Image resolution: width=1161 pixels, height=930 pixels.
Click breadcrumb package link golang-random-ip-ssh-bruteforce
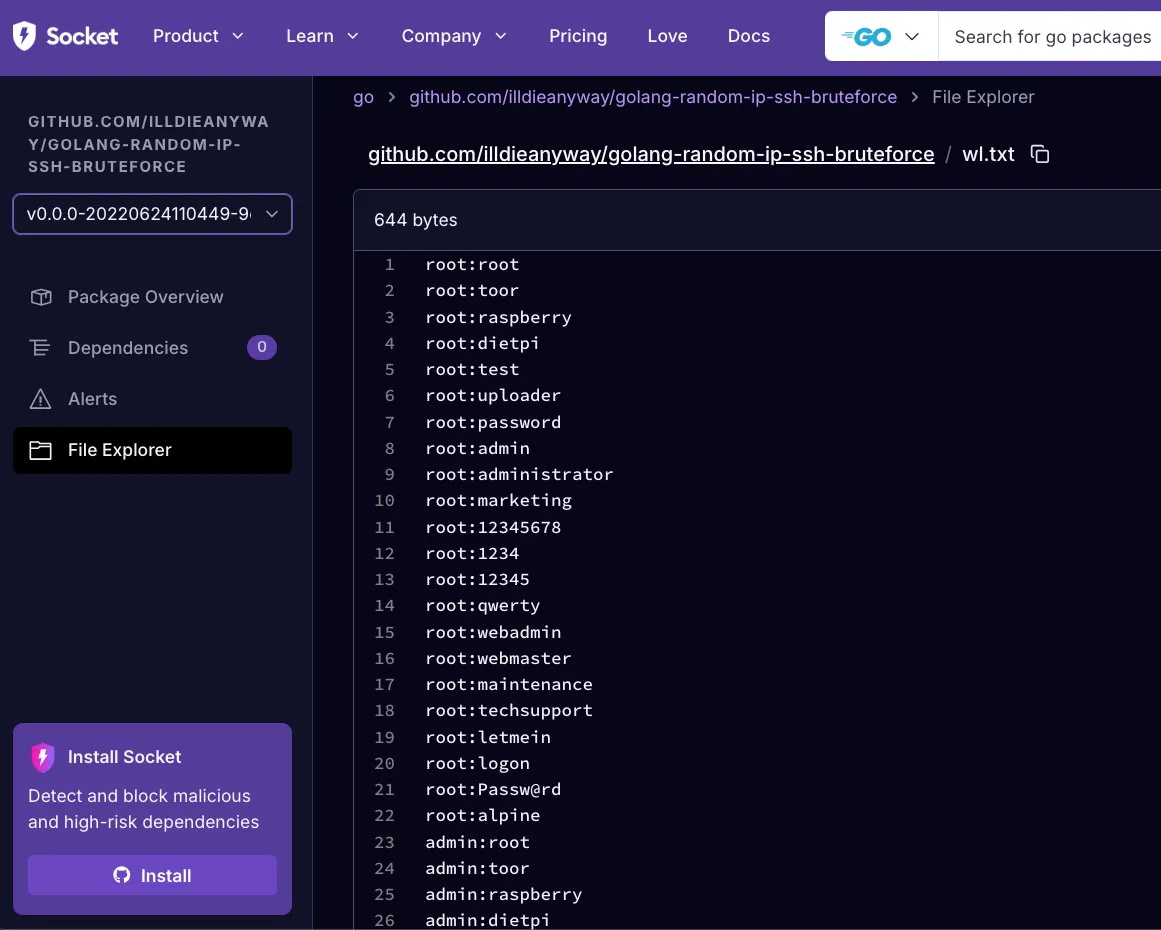tap(653, 97)
